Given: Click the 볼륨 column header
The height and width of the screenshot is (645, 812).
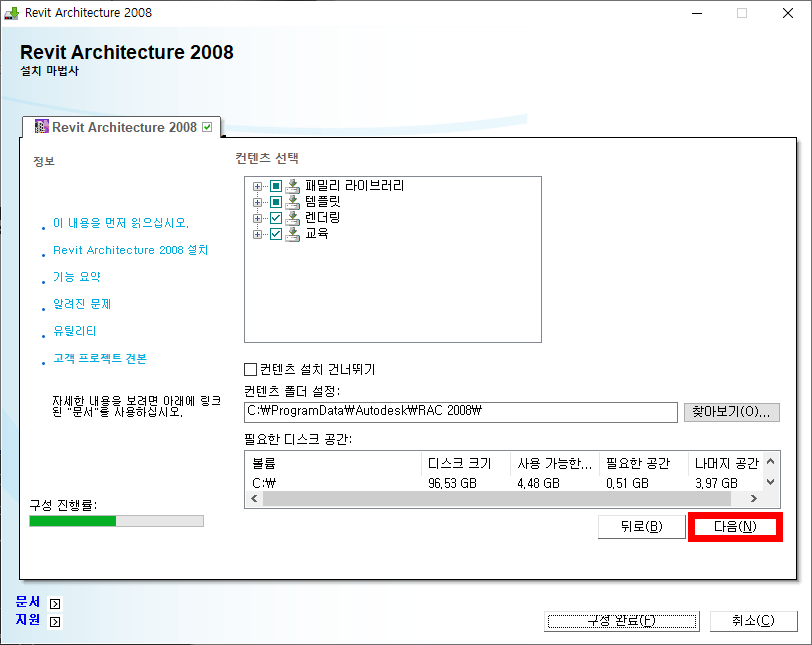Looking at the screenshot, I should click(x=335, y=463).
